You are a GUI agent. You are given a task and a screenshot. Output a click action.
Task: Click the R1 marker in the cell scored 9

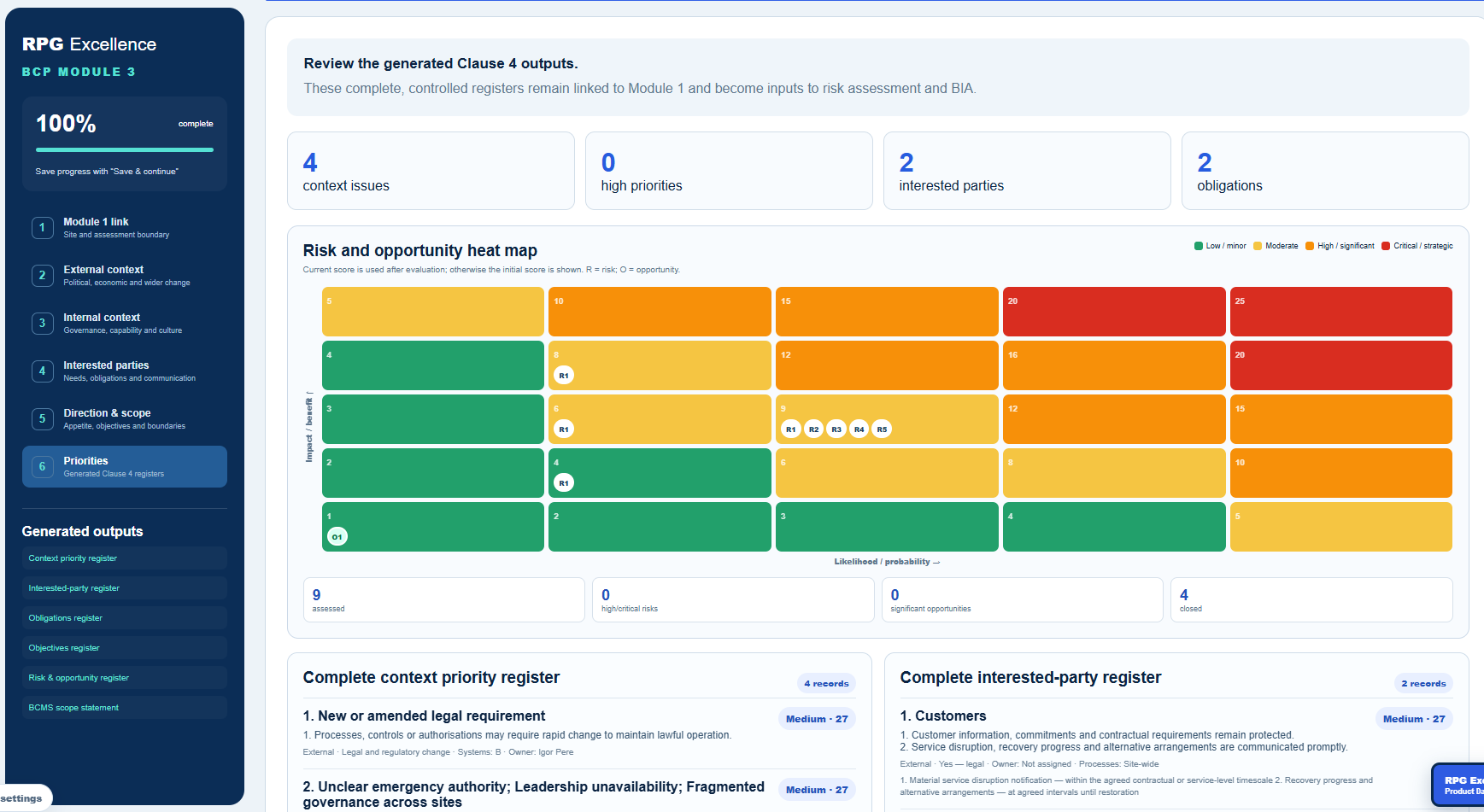click(x=791, y=429)
